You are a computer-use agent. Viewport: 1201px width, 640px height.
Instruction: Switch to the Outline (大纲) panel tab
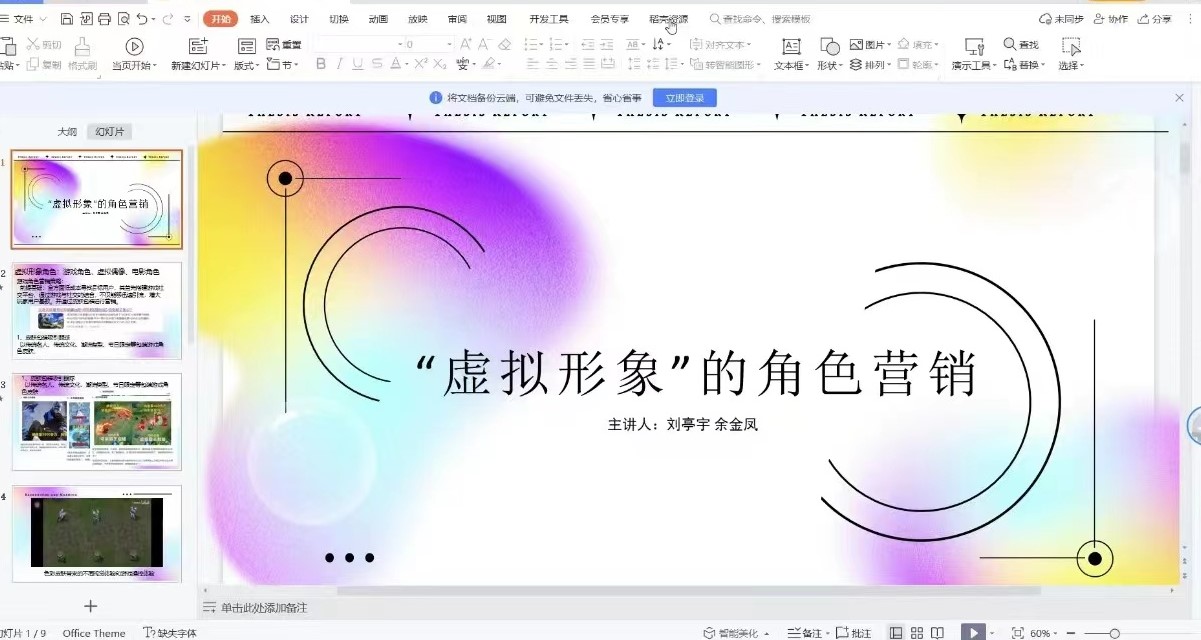(67, 132)
